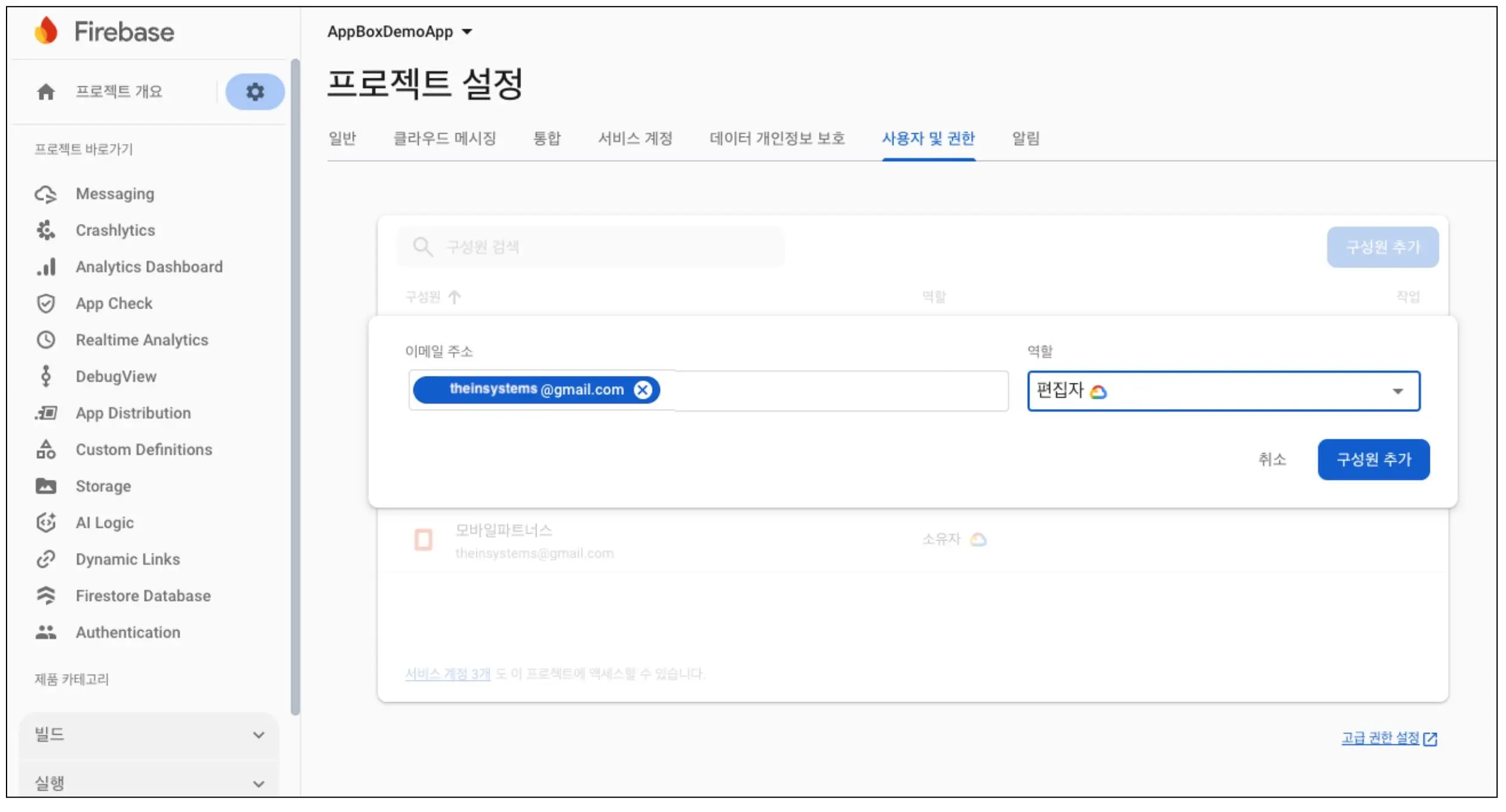The width and height of the screenshot is (1506, 812).
Task: Click the faded 구성원 추가 button at top
Action: click(1383, 247)
